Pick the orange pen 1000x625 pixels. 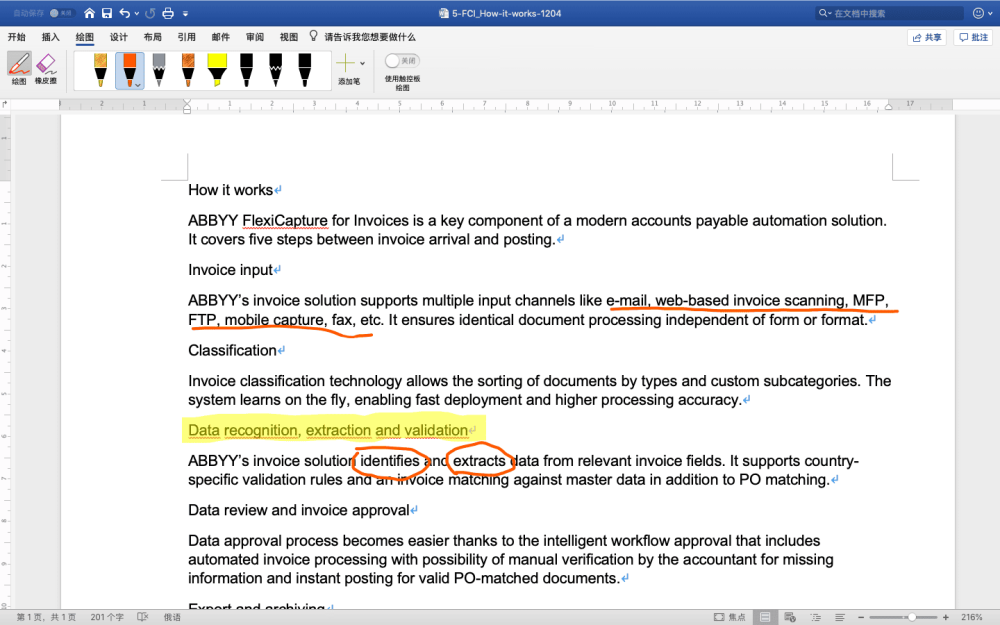(129, 70)
